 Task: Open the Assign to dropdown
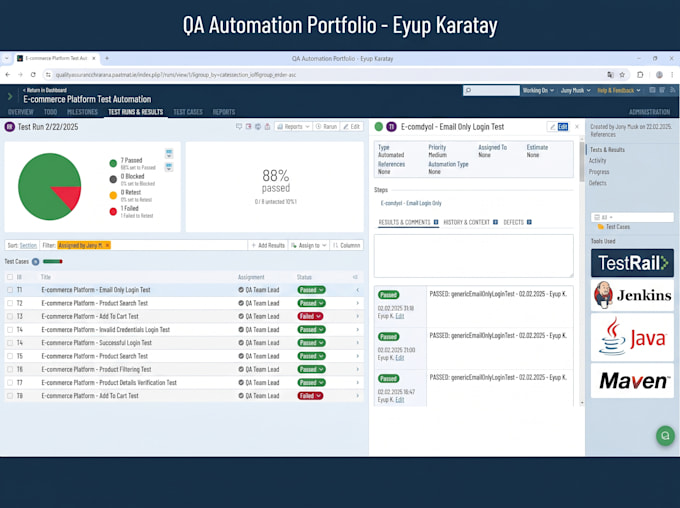point(308,246)
